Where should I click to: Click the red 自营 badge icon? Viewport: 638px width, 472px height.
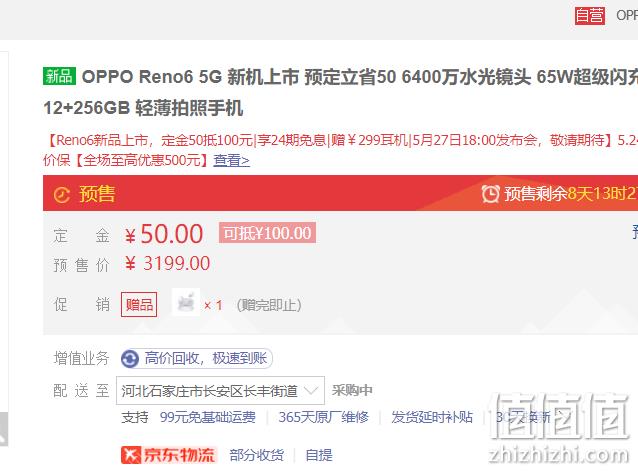point(590,16)
